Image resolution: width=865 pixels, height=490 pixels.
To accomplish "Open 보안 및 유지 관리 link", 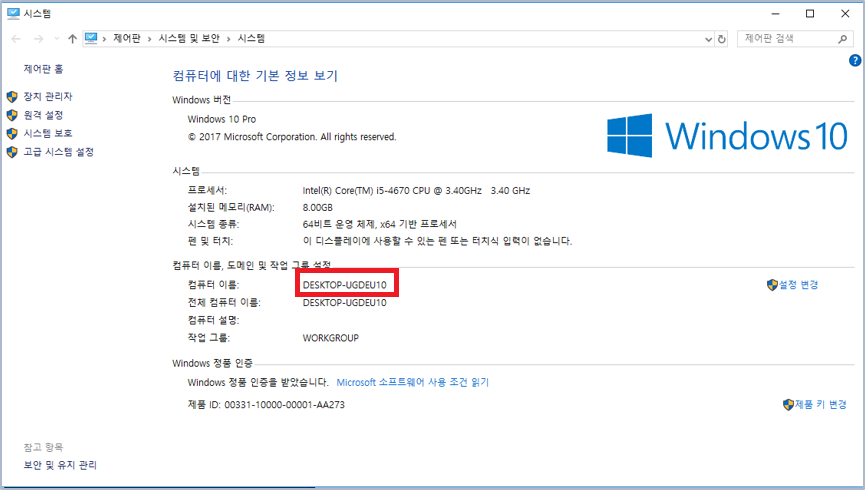I will [x=60, y=465].
